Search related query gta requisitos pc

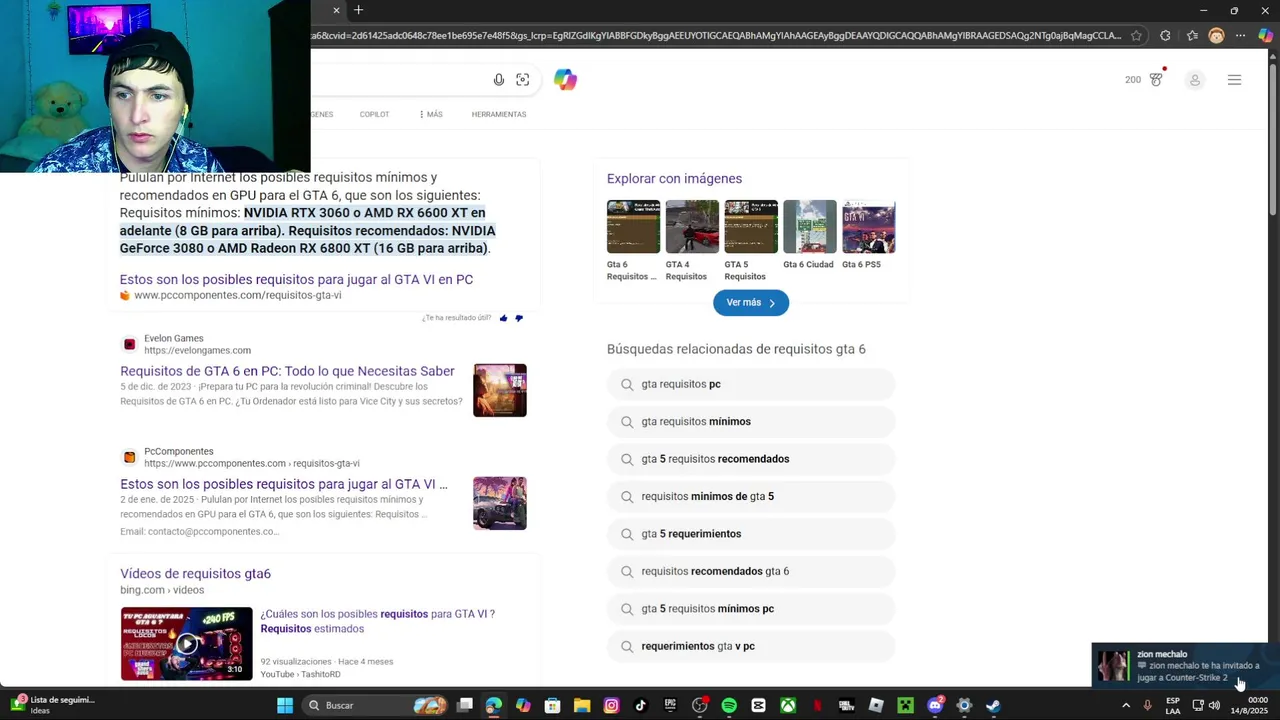(751, 384)
